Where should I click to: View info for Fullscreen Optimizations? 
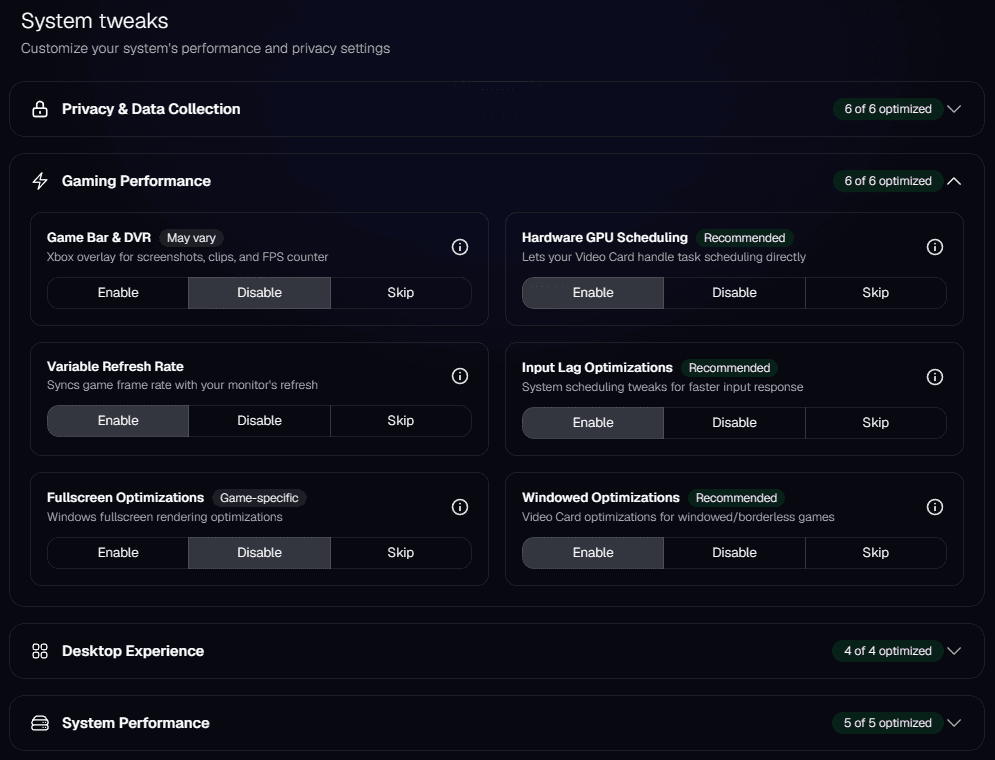[460, 507]
